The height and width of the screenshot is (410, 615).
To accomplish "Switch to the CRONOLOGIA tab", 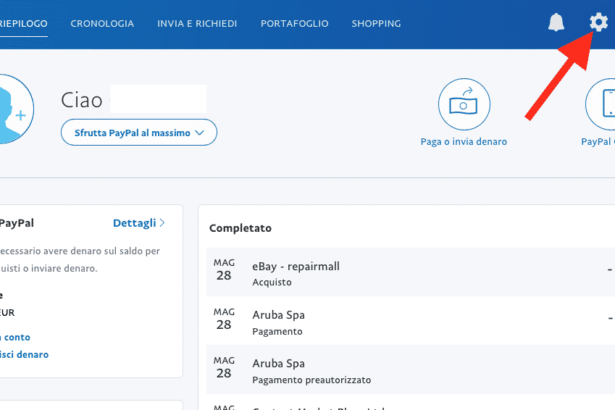I will pos(102,24).
